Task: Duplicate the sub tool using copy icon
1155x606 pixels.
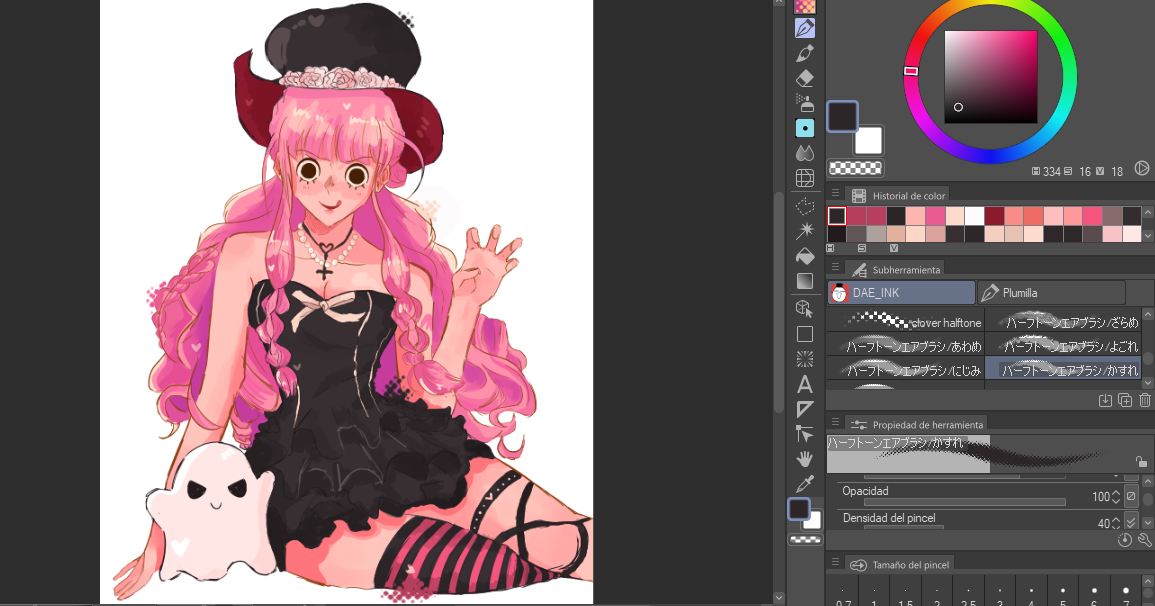Action: [x=1125, y=400]
